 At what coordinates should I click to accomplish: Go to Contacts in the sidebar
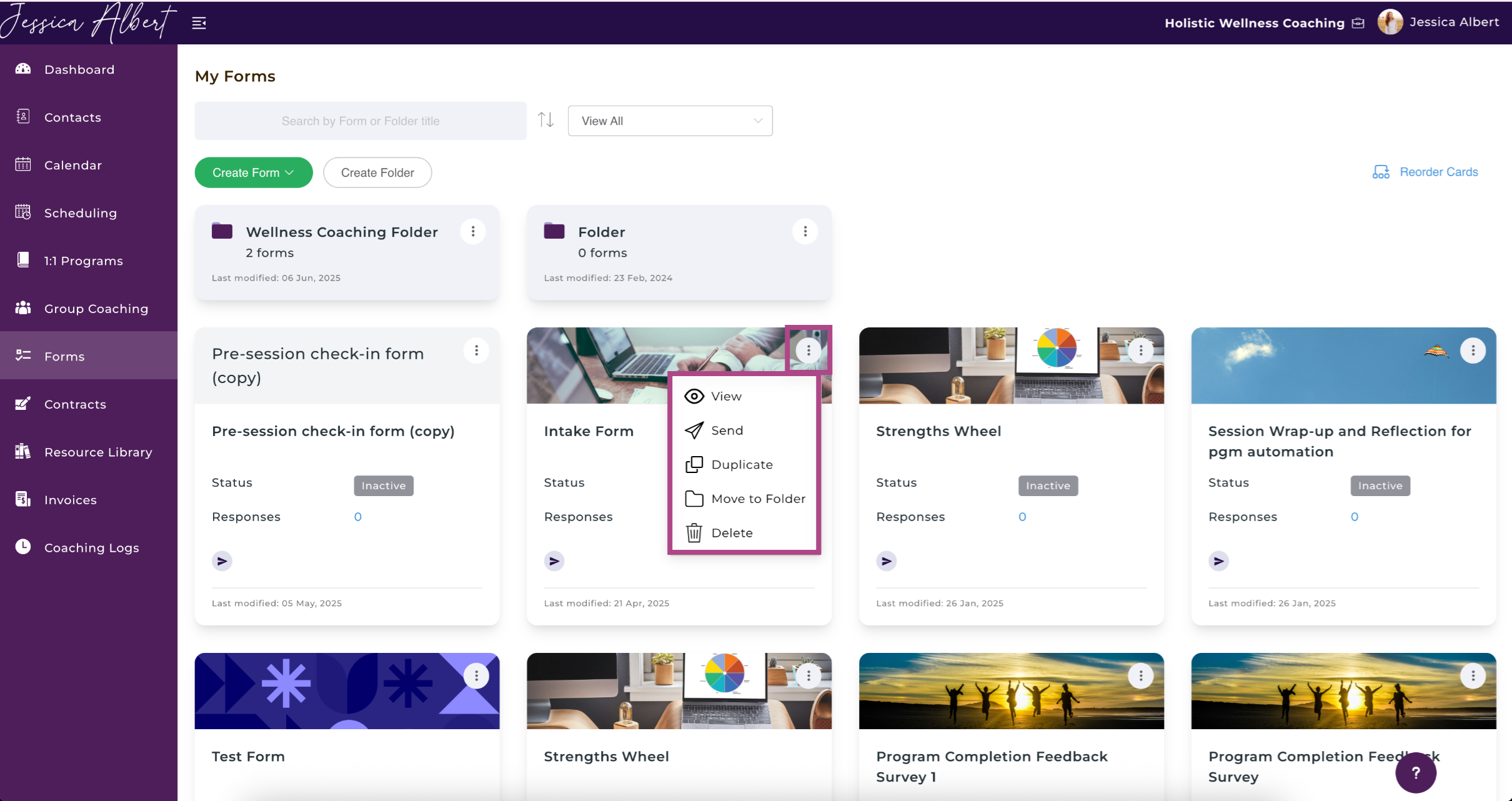pos(89,117)
